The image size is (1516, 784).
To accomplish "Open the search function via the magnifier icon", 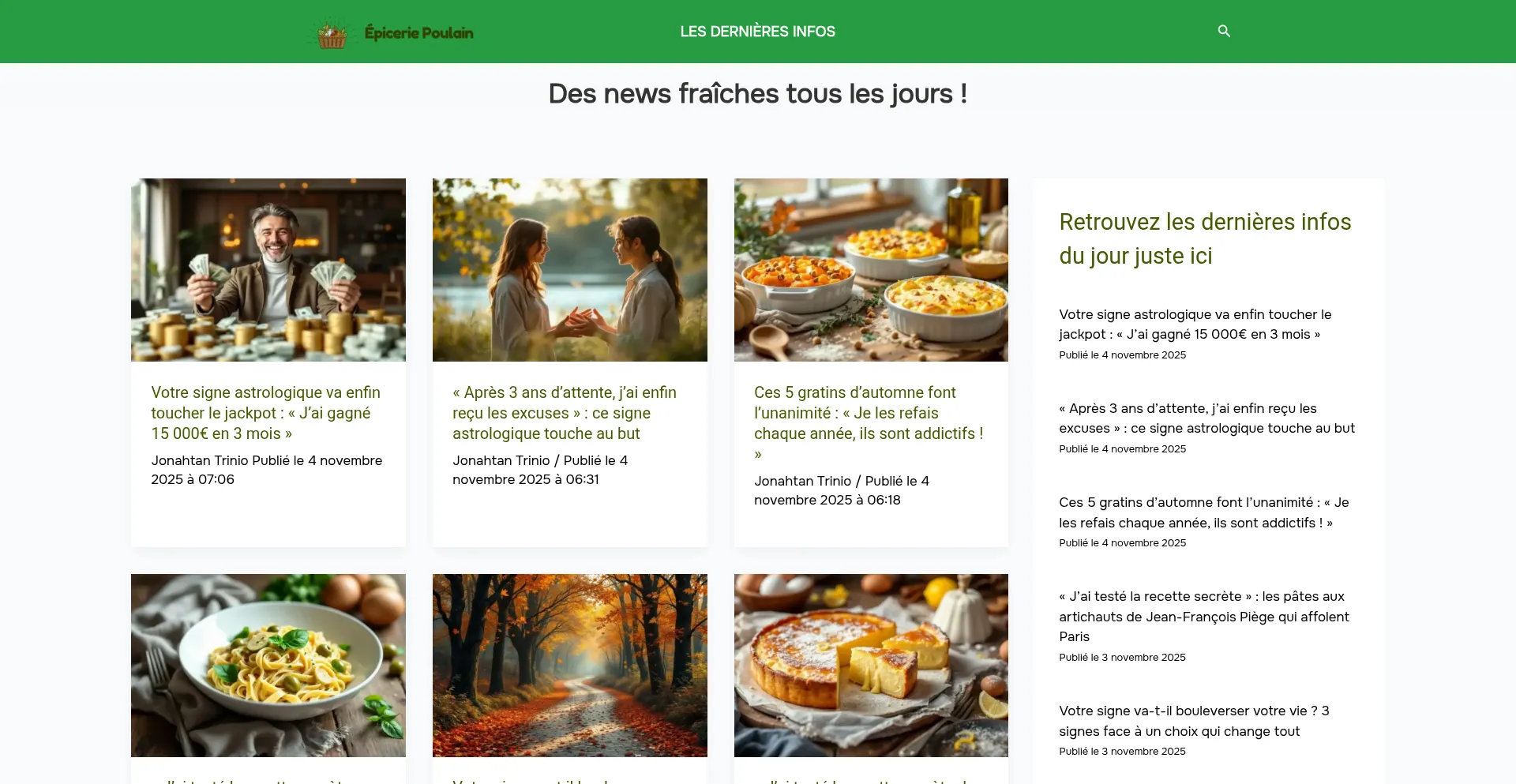I will point(1223,31).
